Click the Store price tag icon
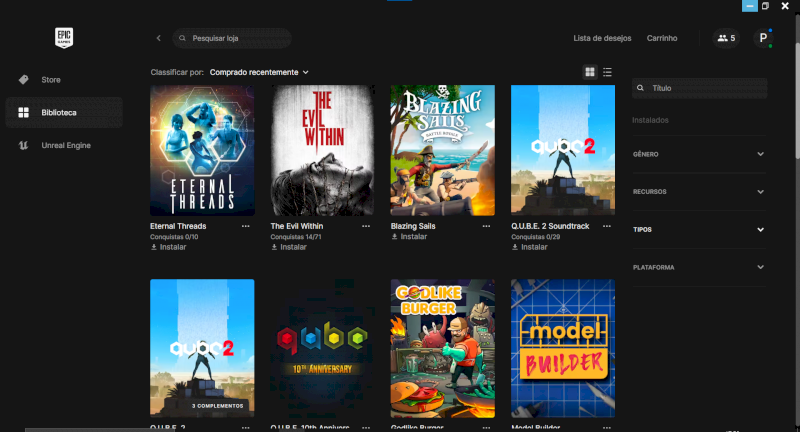This screenshot has height=432, width=800. (23, 80)
